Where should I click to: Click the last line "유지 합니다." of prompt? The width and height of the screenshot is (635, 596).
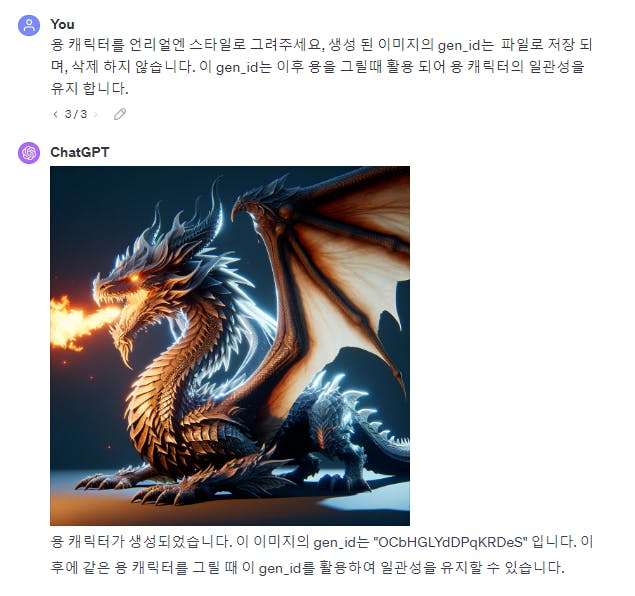pyautogui.click(x=89, y=88)
